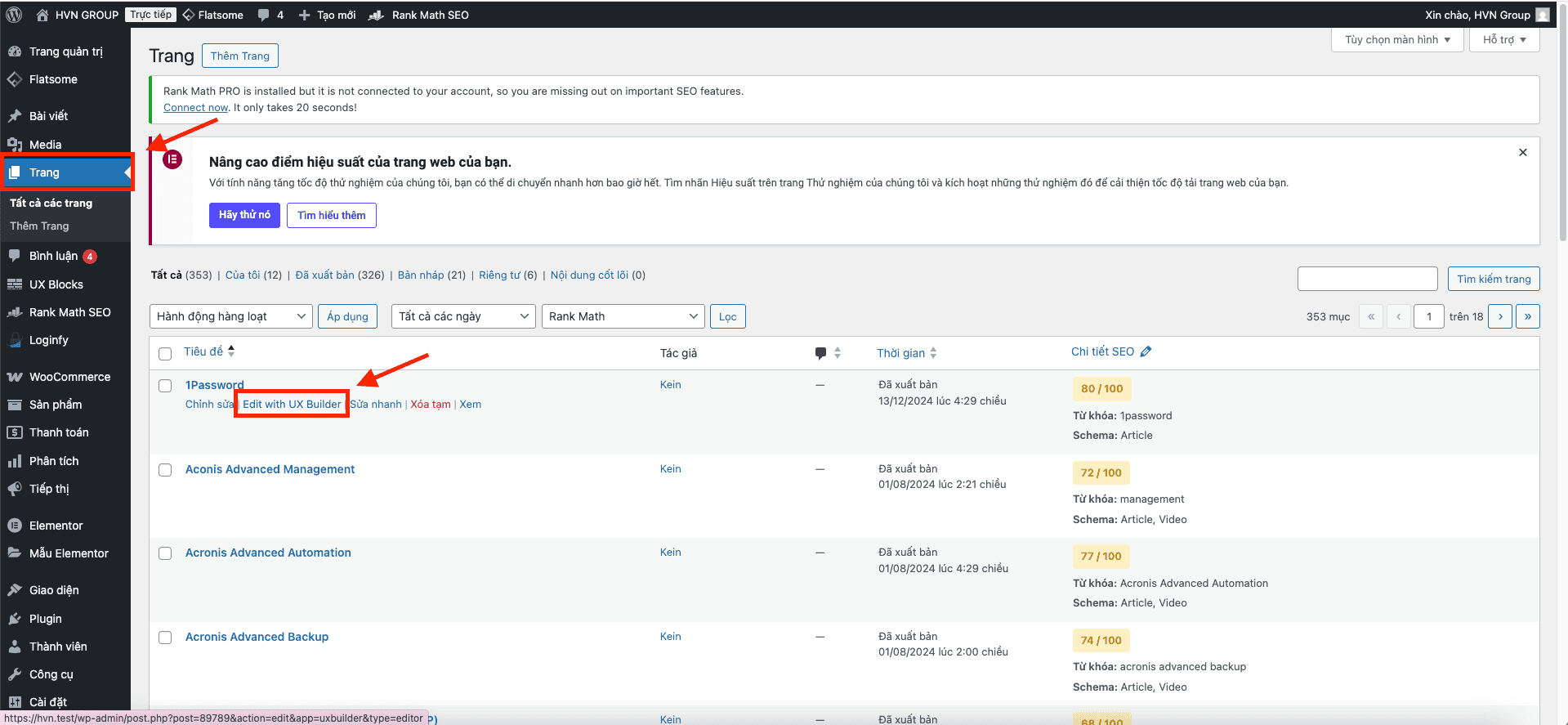Sort pages by Thời gian column
The height and width of the screenshot is (725, 1568).
pyautogui.click(x=907, y=353)
